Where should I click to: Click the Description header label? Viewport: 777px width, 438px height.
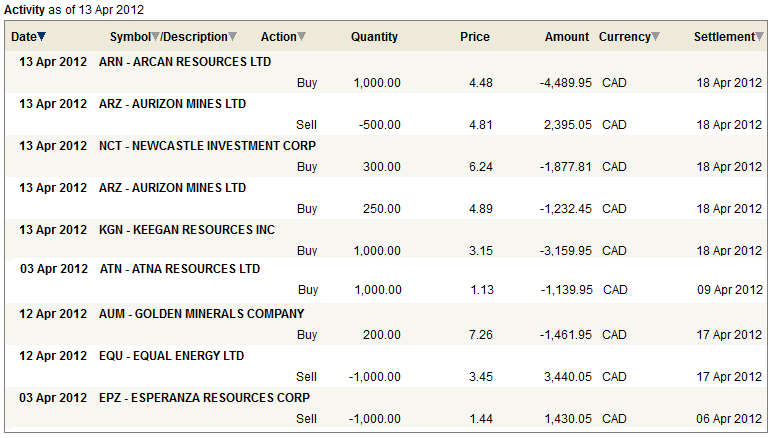tap(195, 37)
